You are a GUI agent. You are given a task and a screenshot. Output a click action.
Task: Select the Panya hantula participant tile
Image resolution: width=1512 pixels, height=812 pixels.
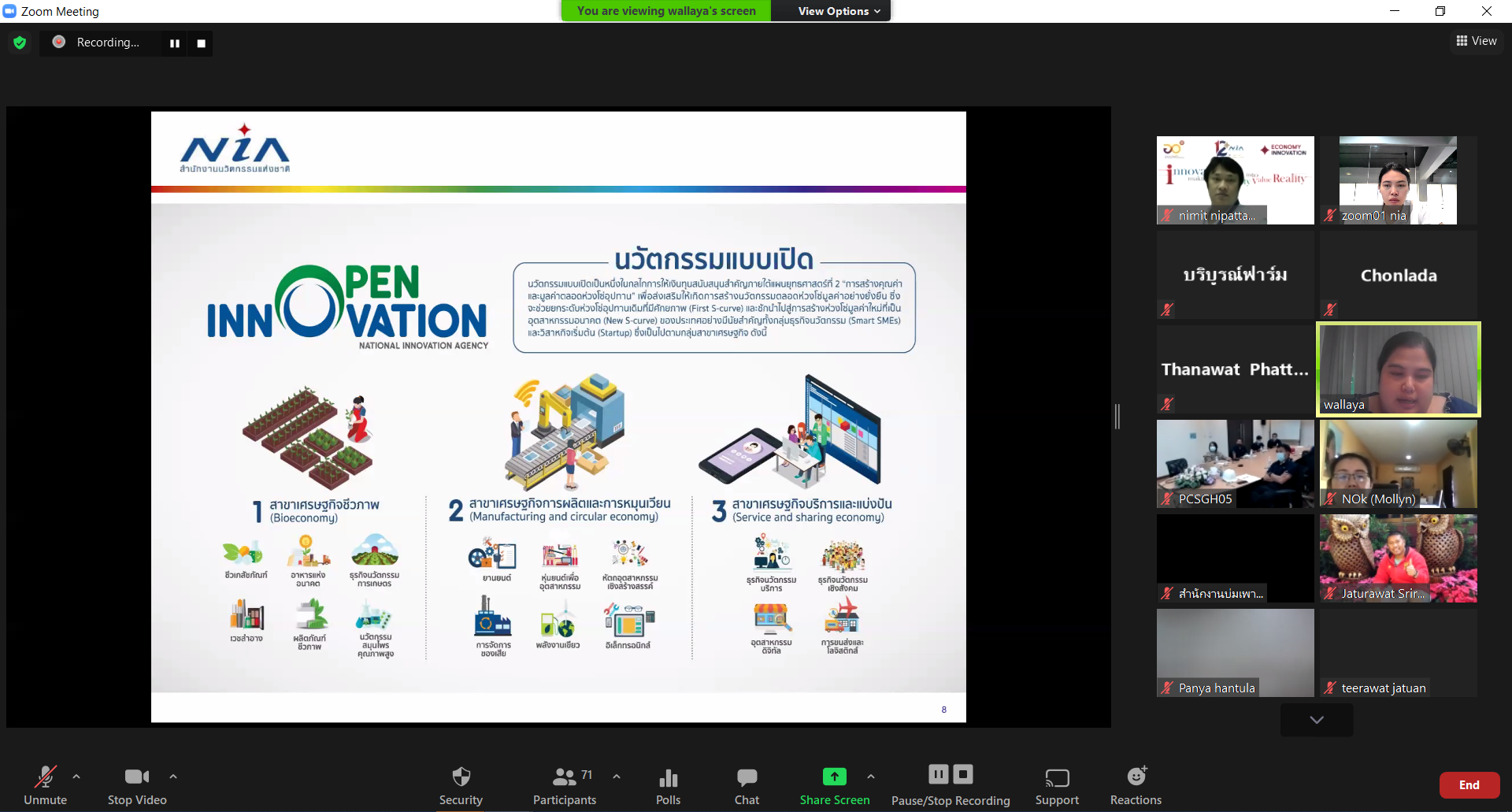click(x=1235, y=653)
